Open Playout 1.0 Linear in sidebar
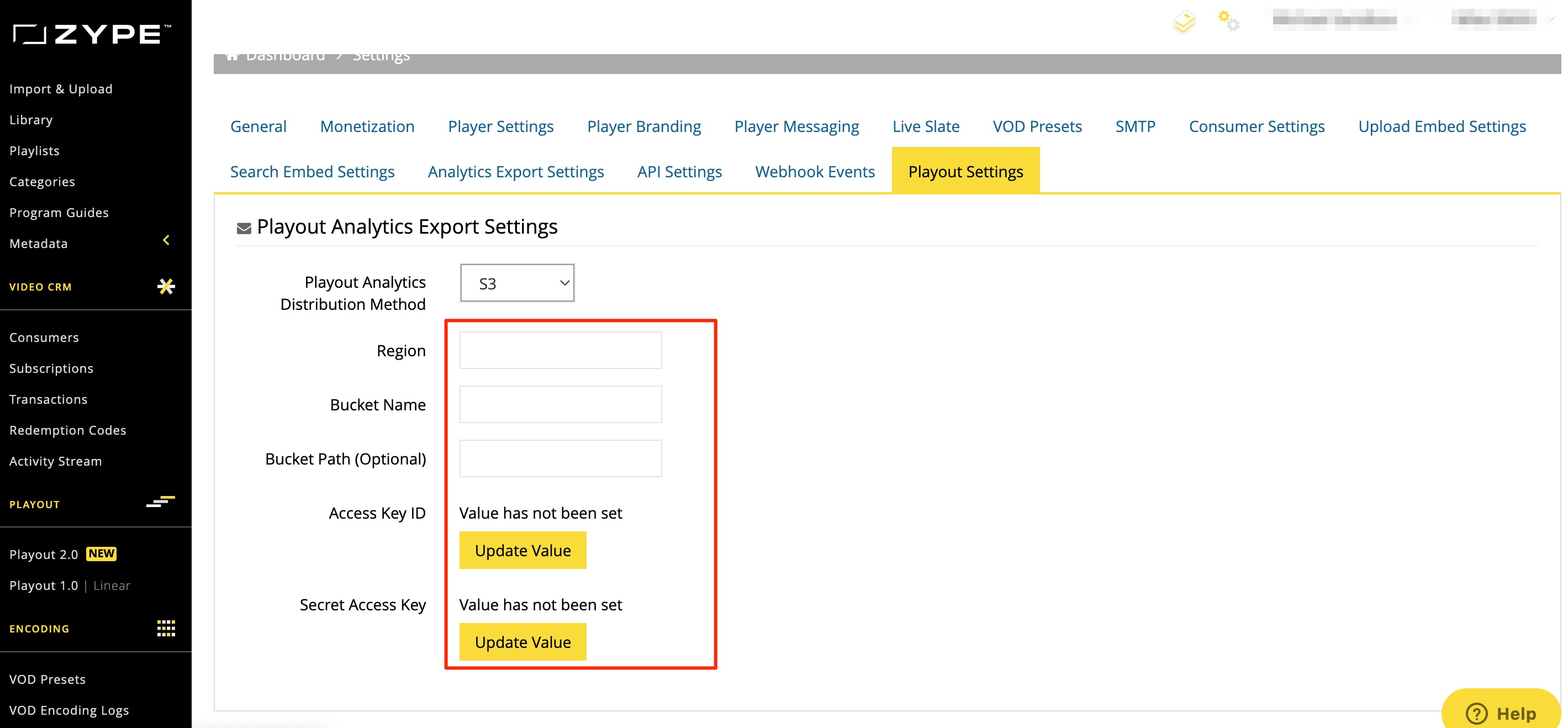The height and width of the screenshot is (728, 1568). (x=70, y=585)
